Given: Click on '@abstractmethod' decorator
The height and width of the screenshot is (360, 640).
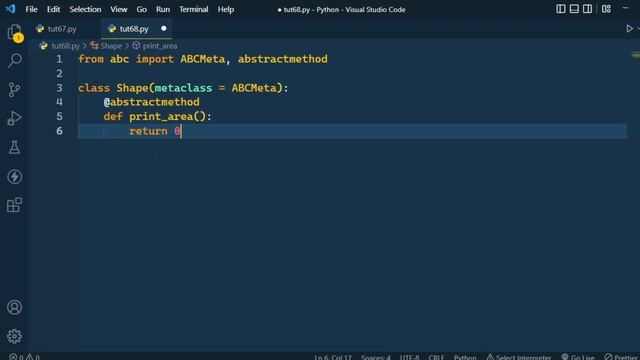Looking at the screenshot, I should (151, 102).
